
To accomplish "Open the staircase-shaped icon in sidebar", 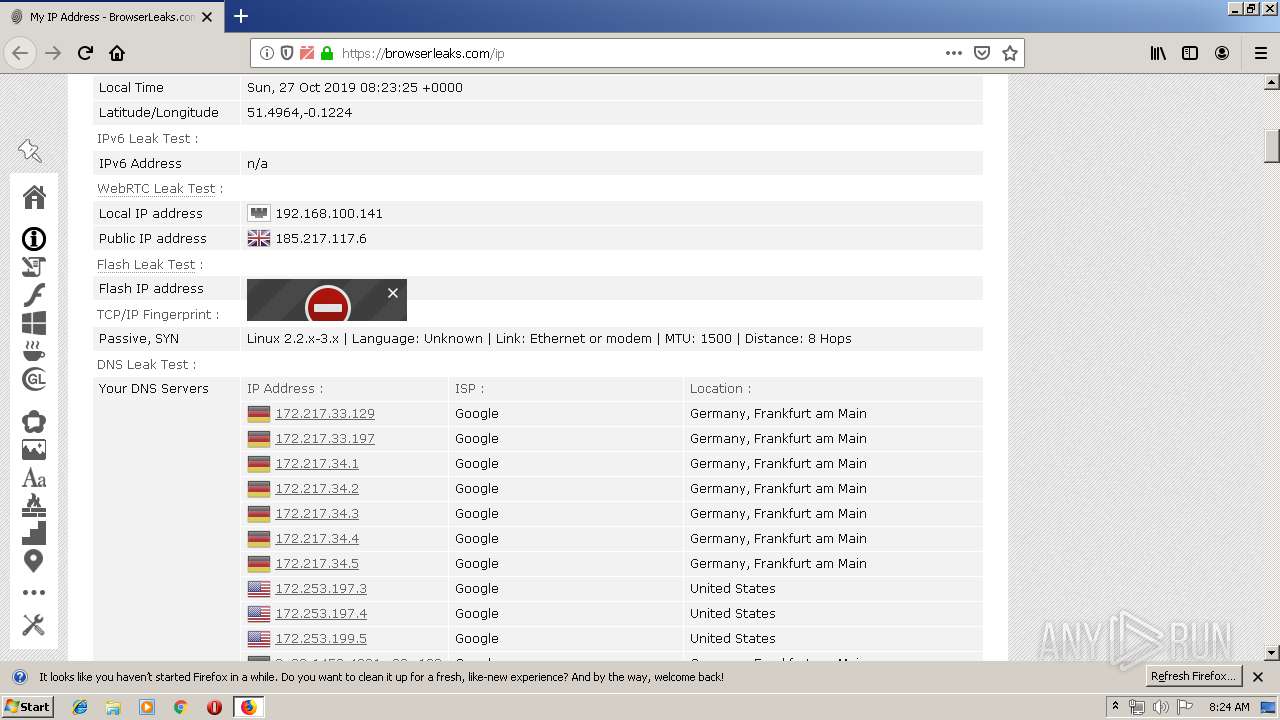I will [x=34, y=533].
